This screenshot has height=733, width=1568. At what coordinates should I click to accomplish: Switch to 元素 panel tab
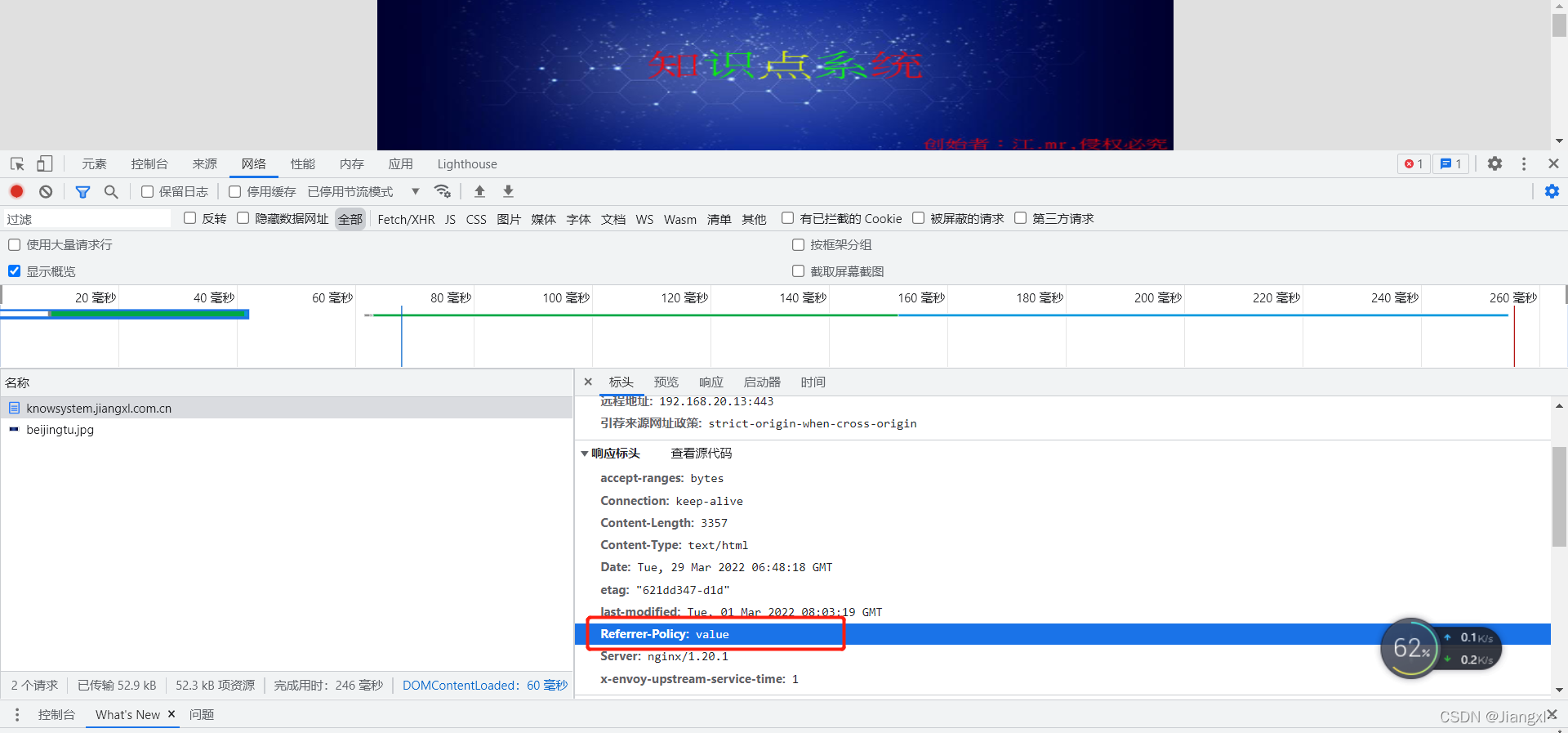pos(94,164)
